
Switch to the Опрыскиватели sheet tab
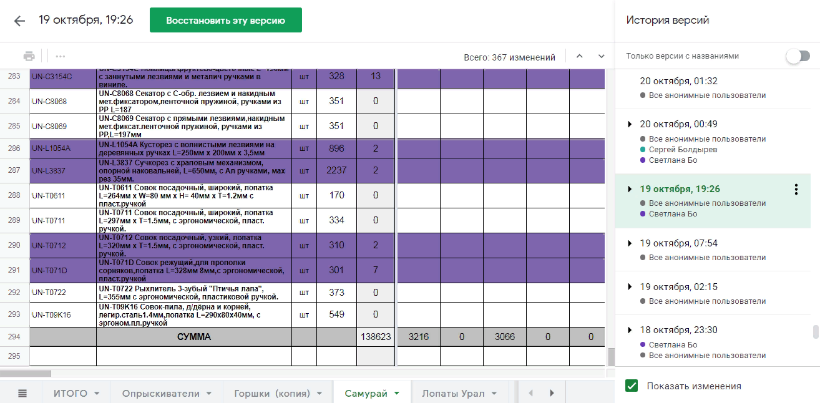coord(160,393)
